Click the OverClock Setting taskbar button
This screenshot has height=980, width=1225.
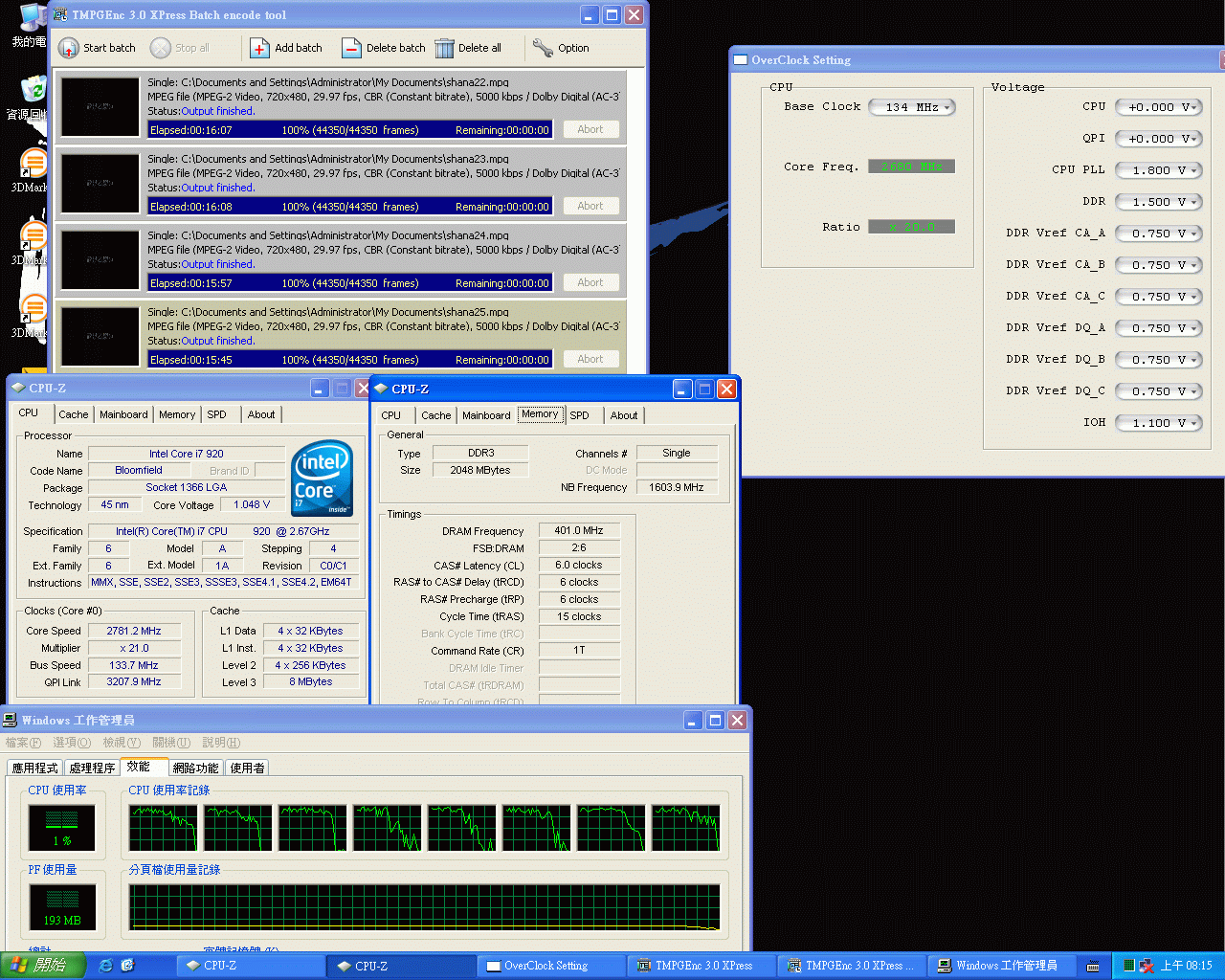(552, 966)
